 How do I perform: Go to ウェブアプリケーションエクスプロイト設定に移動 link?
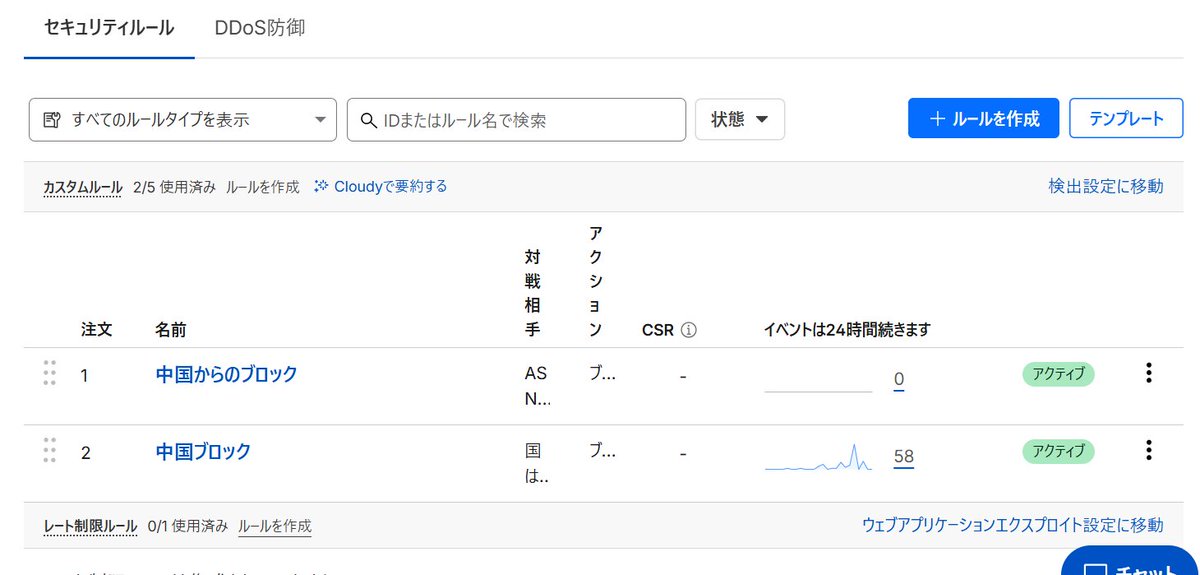click(x=1013, y=525)
